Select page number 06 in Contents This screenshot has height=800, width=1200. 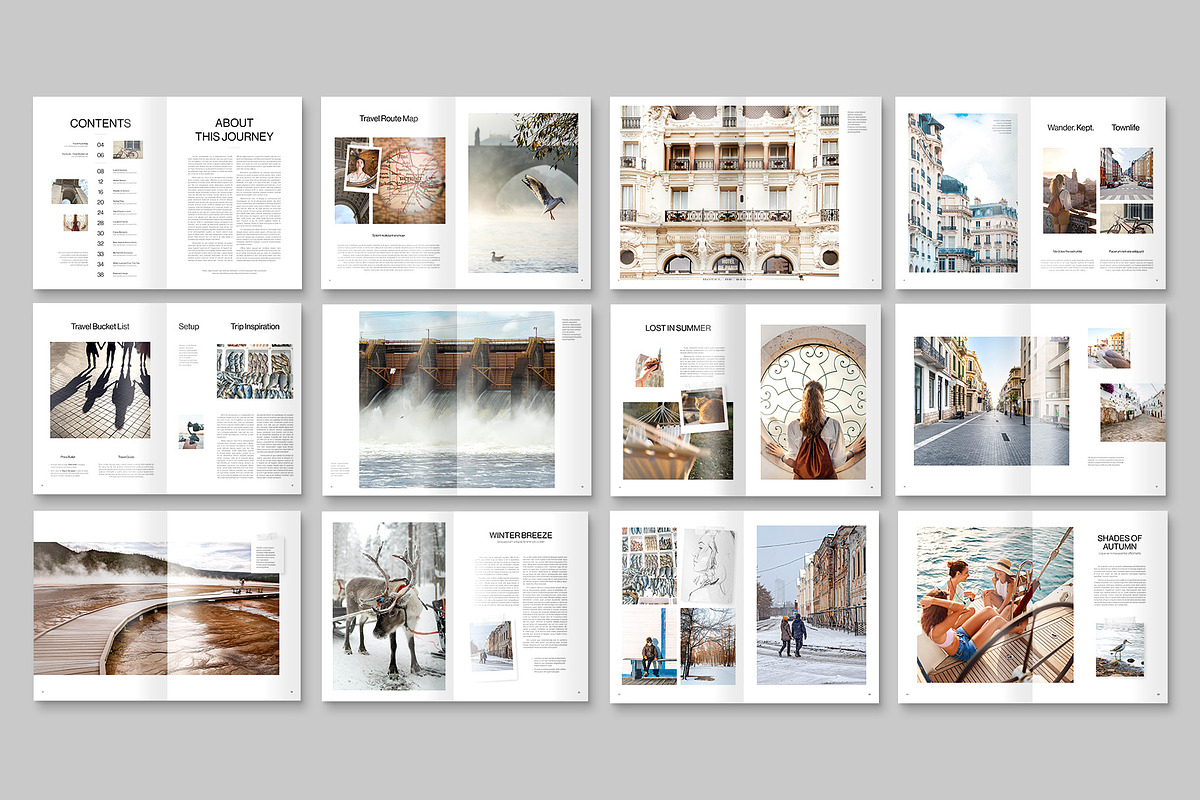click(x=100, y=155)
